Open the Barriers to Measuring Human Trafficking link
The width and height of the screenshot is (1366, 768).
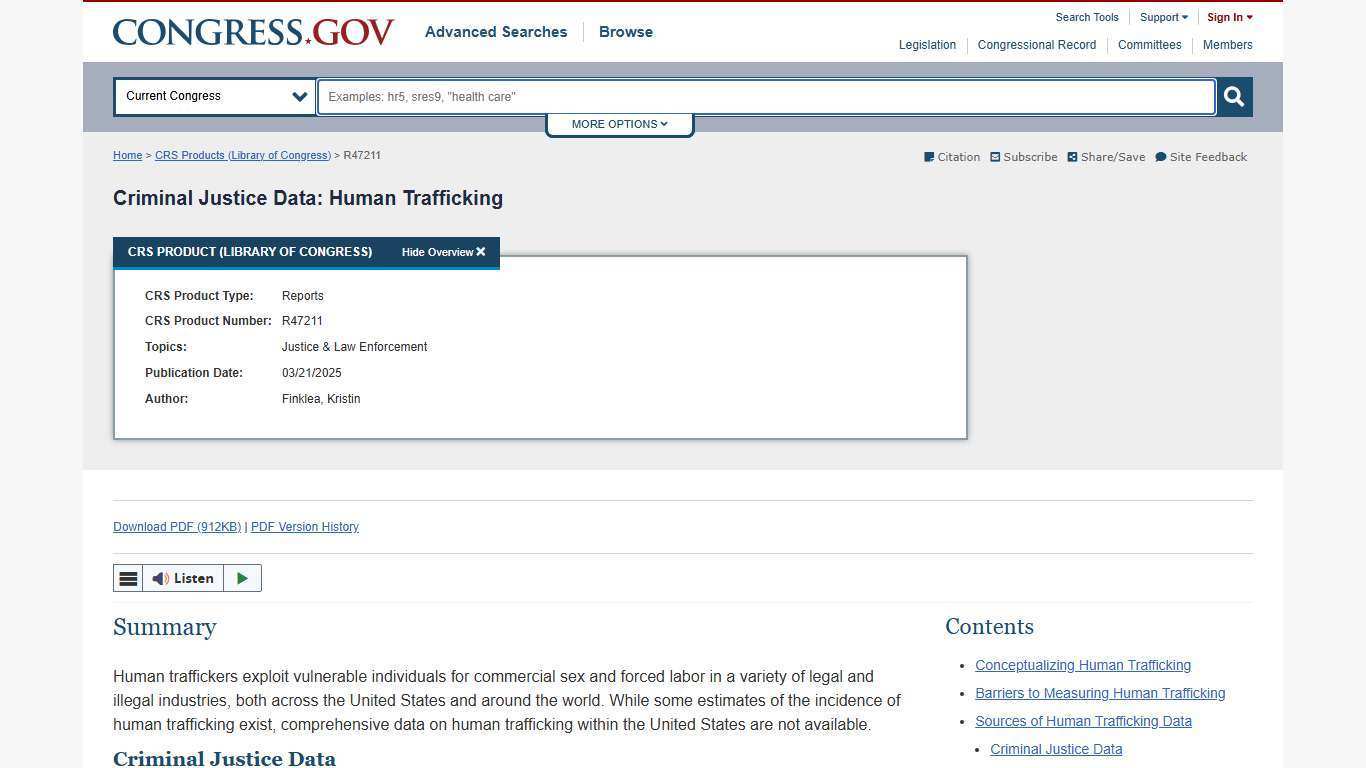[1099, 693]
